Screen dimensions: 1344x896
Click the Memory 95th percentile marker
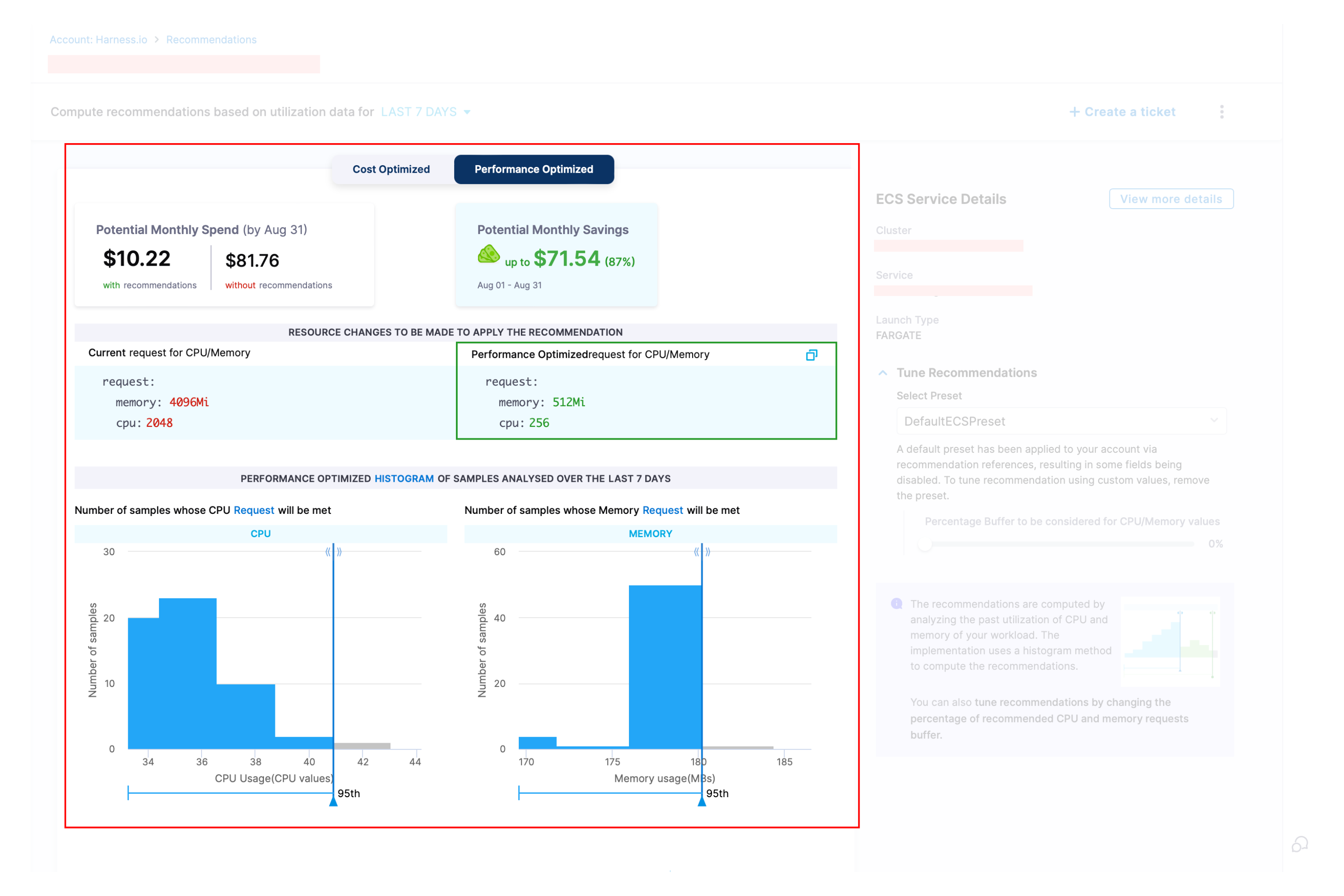[x=702, y=802]
